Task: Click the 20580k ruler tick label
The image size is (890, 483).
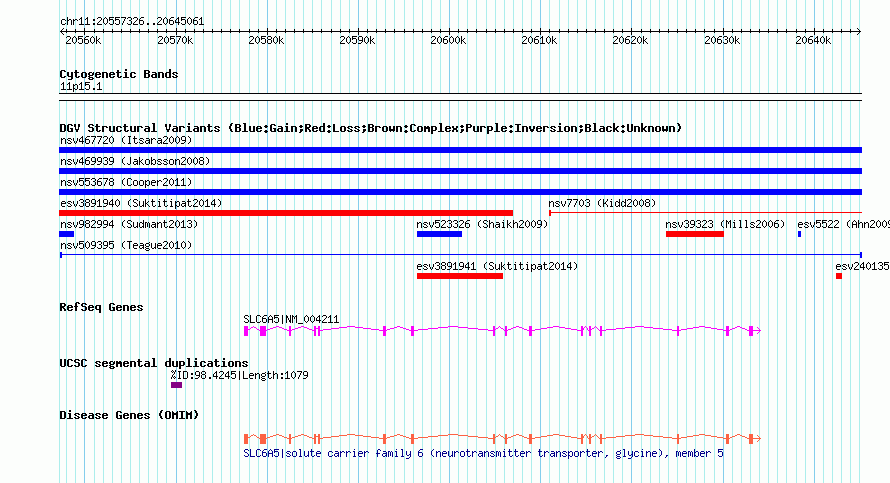Action: click(266, 40)
